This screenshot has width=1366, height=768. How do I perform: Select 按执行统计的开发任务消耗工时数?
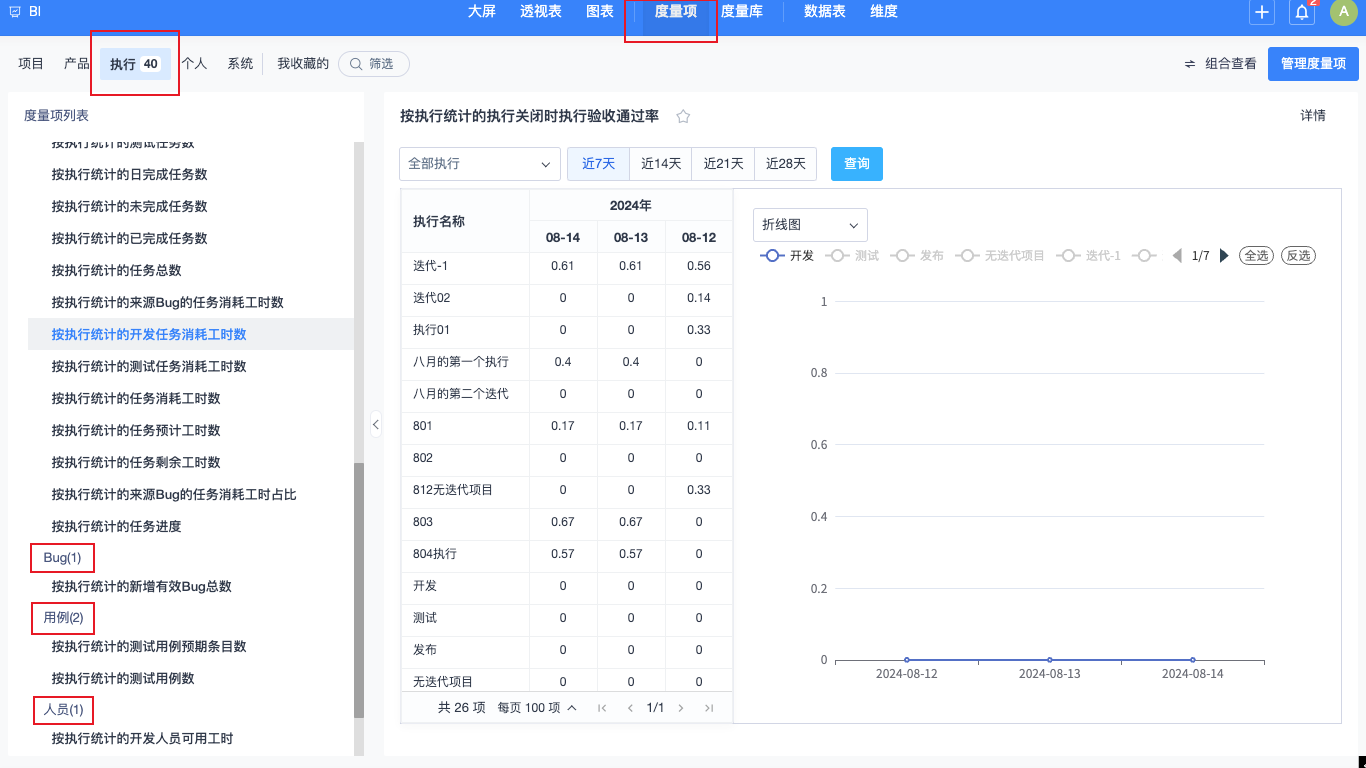(149, 335)
